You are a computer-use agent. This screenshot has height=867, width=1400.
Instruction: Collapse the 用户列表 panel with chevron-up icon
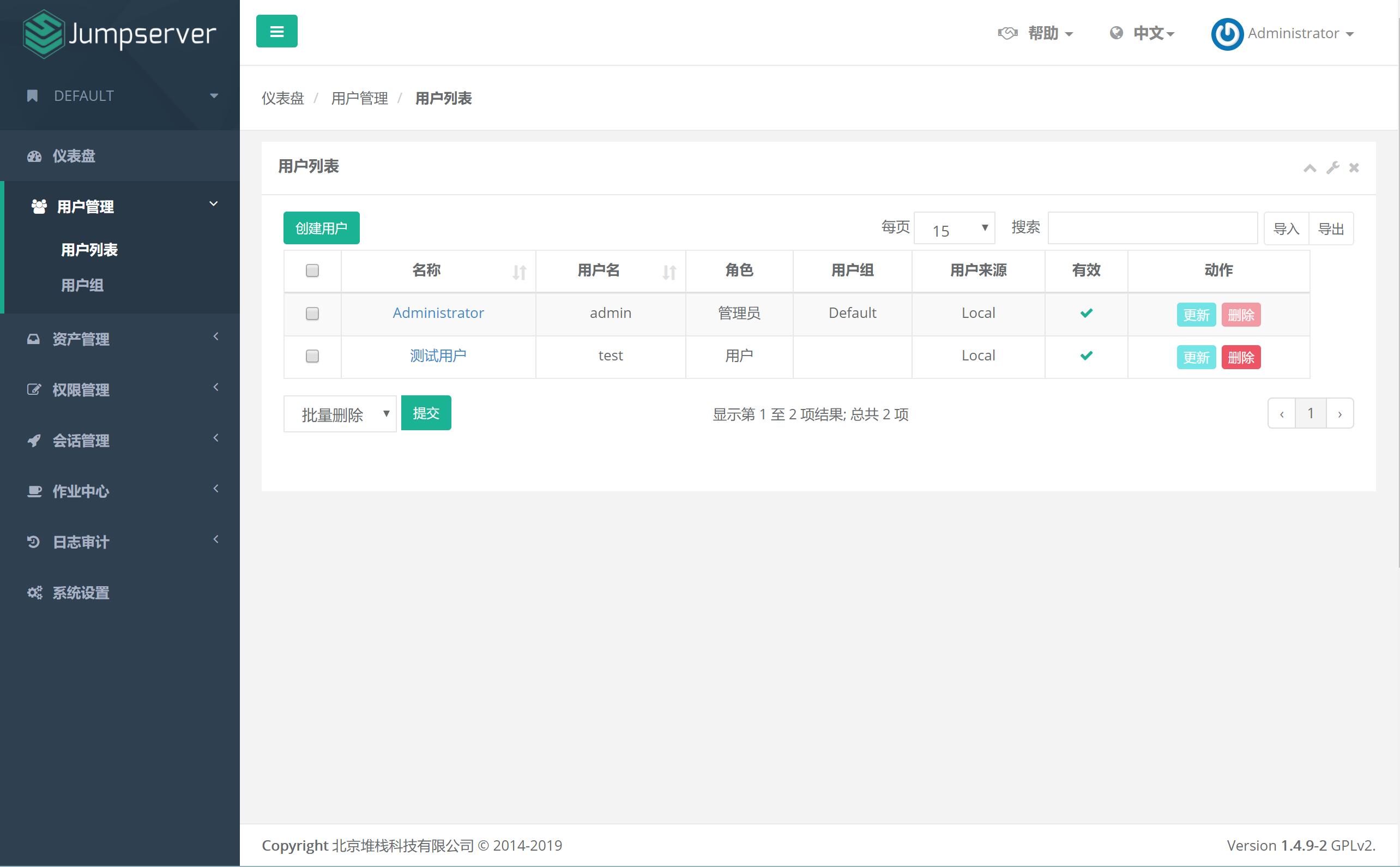pos(1310,168)
